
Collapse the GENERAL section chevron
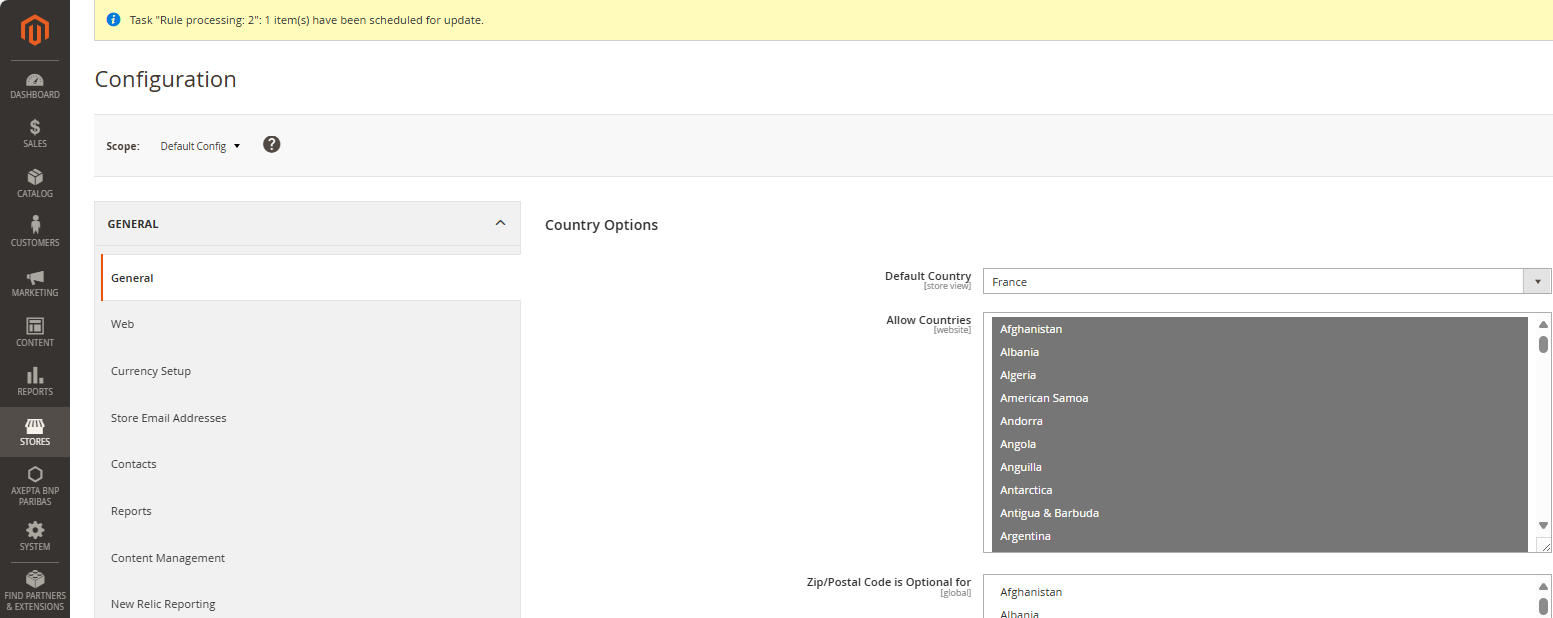pos(500,224)
